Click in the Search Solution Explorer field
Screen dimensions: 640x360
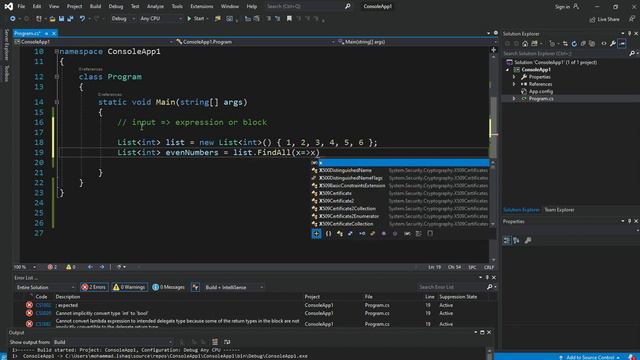565,53
